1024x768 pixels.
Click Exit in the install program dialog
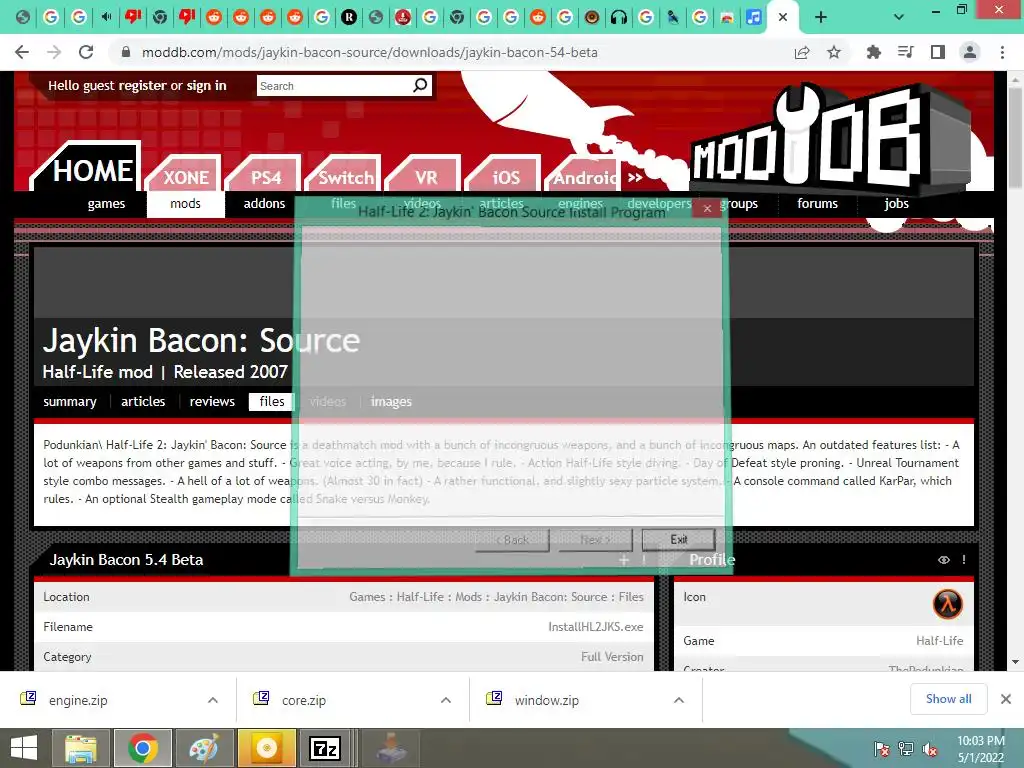click(x=679, y=539)
